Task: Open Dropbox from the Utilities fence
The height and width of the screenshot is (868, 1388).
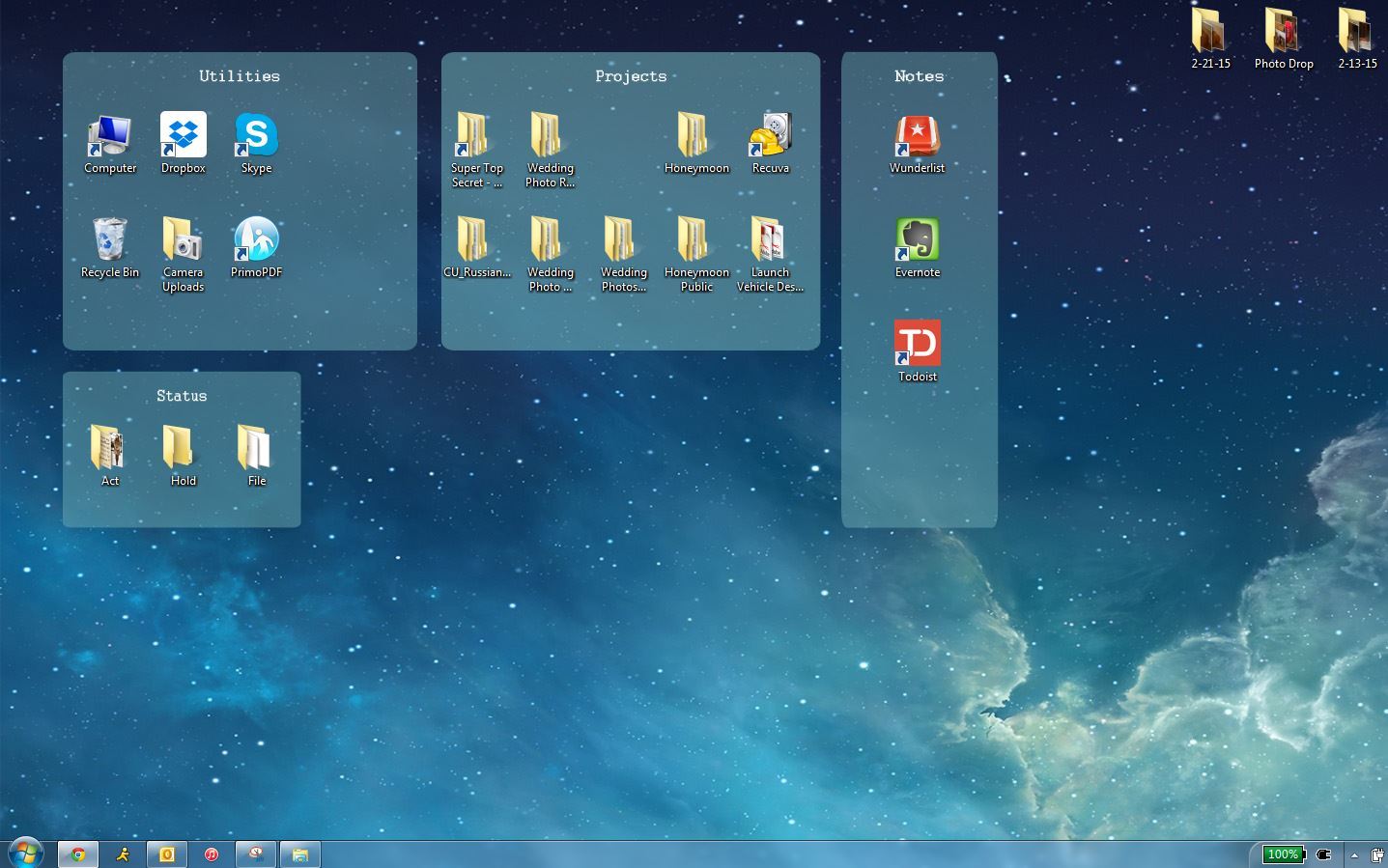Action: pos(183,135)
